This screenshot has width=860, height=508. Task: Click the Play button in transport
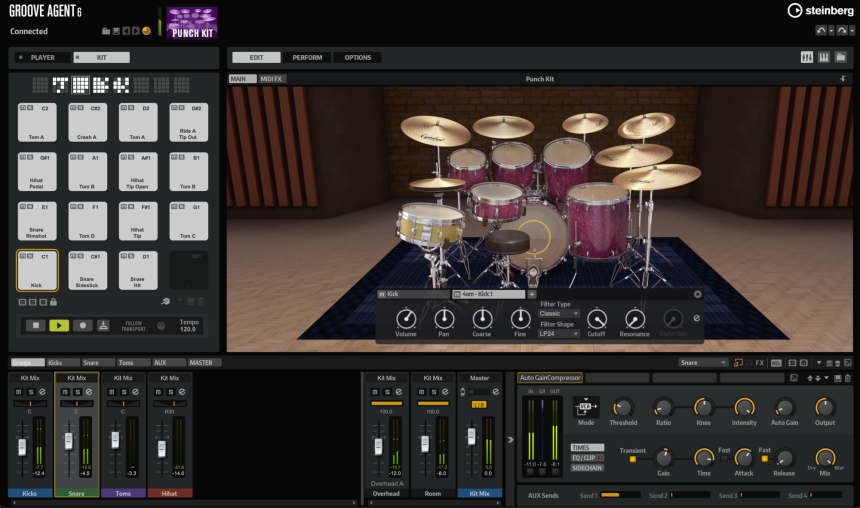pyautogui.click(x=59, y=325)
